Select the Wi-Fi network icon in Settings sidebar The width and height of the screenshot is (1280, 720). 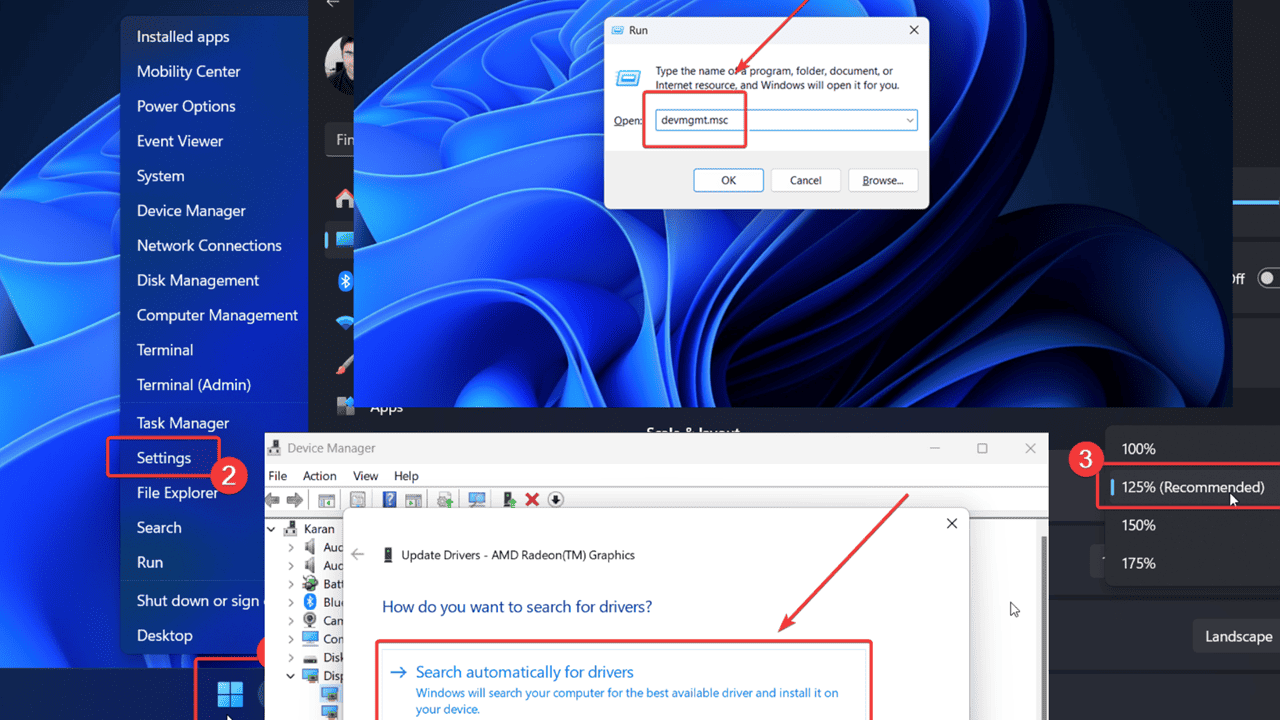[x=345, y=322]
